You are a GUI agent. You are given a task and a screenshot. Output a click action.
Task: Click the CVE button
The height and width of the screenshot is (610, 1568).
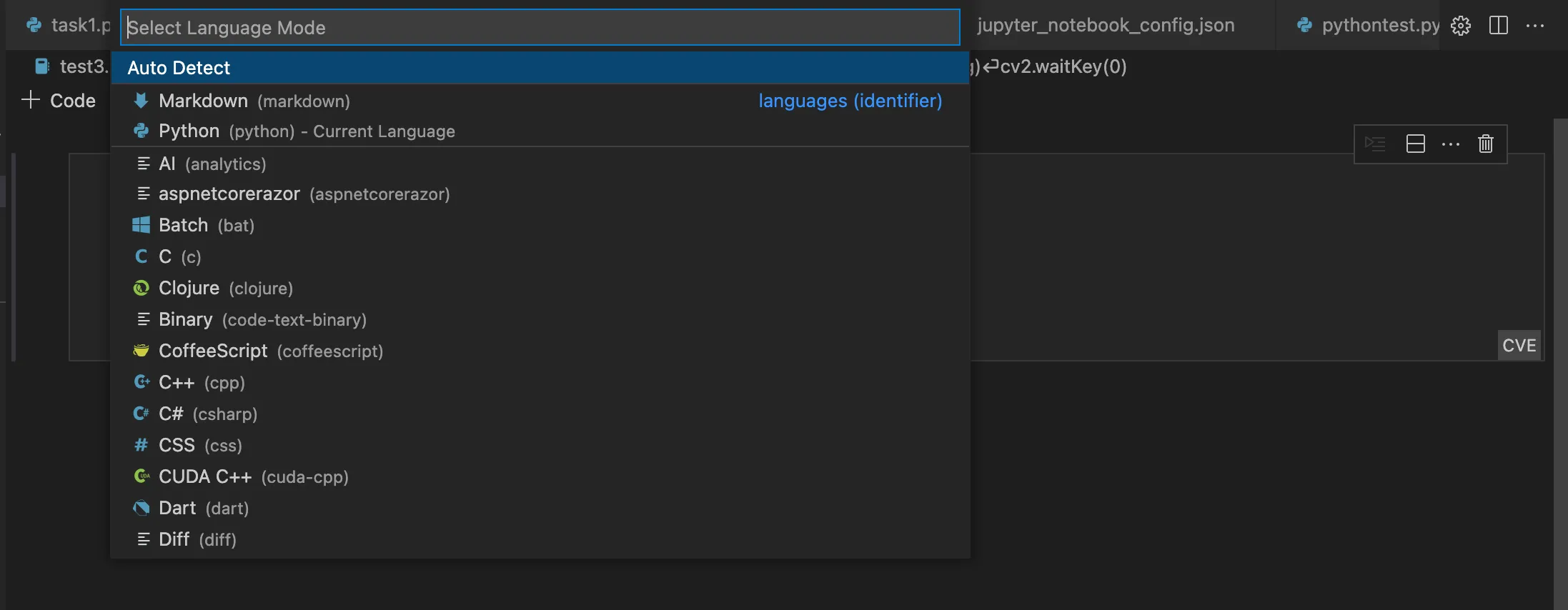point(1519,346)
